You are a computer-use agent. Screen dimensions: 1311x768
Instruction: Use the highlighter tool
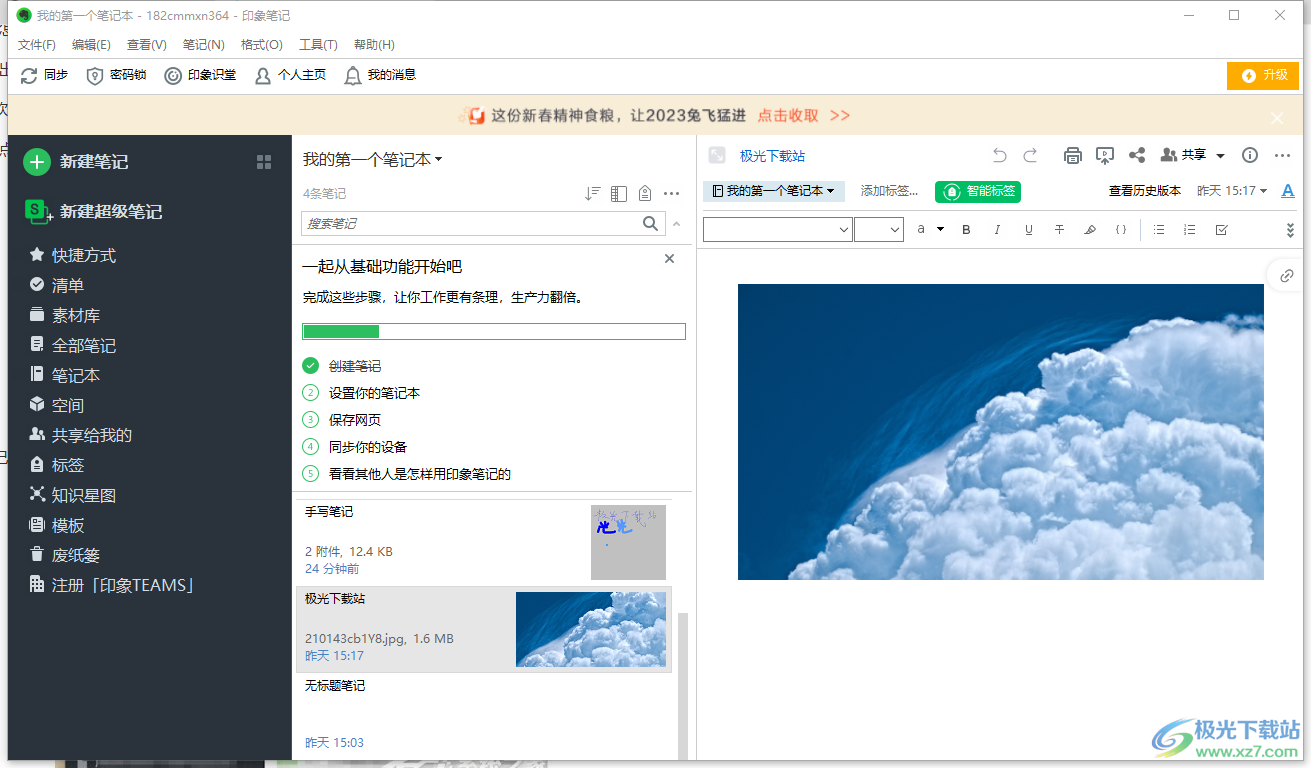[x=1090, y=230]
